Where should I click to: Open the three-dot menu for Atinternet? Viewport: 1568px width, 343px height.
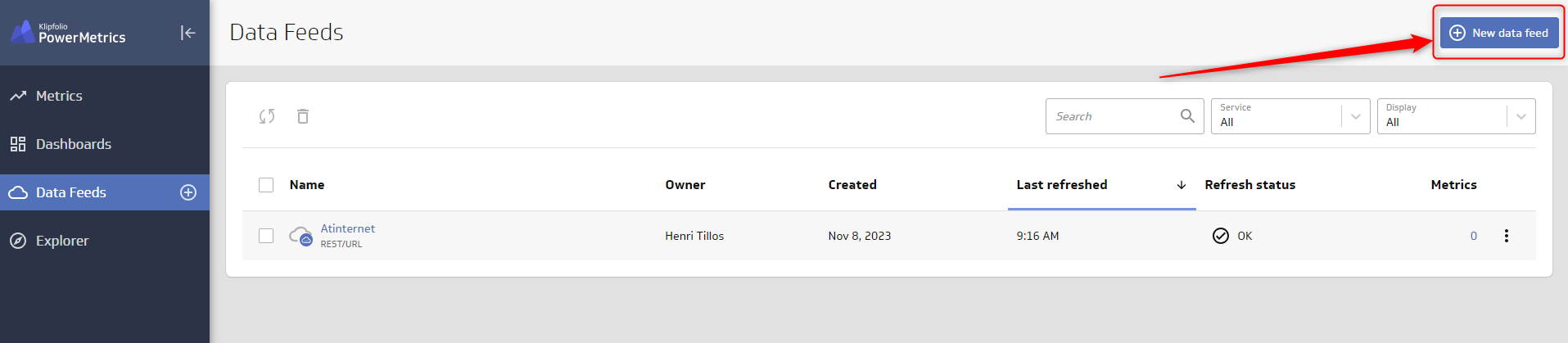[x=1506, y=236]
